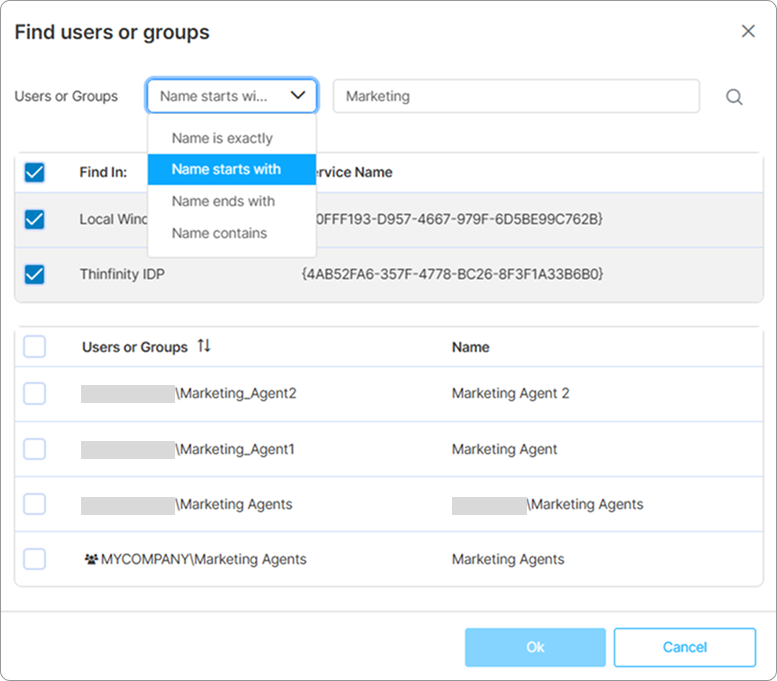Click the Cancel button
Image resolution: width=777 pixels, height=681 pixels.
(685, 647)
